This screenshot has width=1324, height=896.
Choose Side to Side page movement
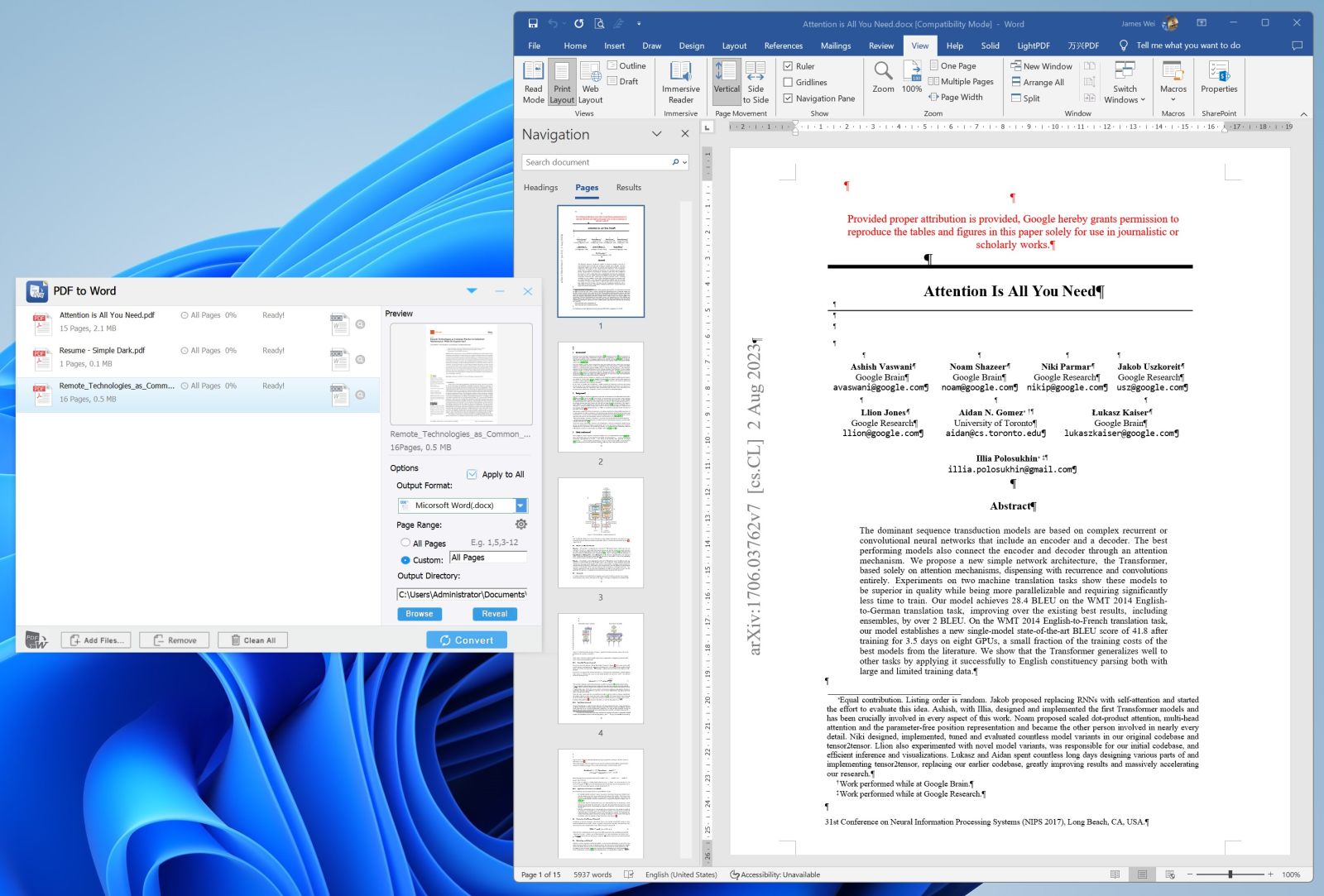756,83
